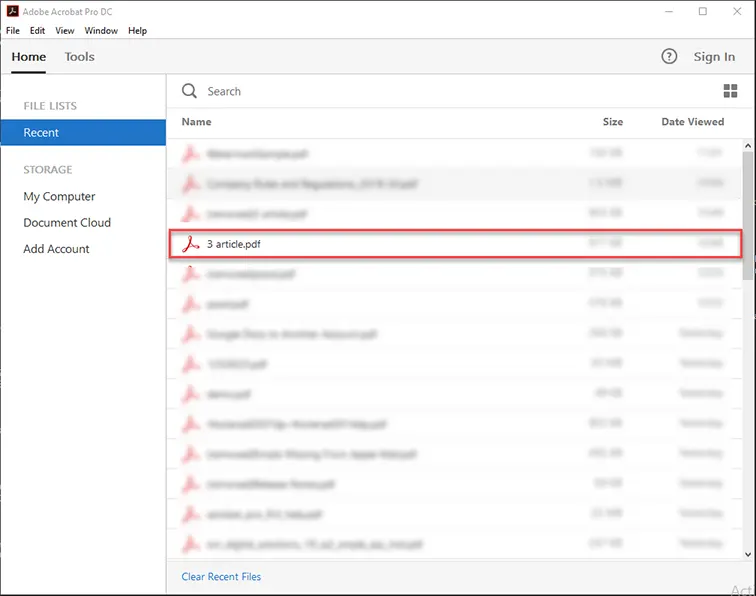Open the Help menu
This screenshot has width=756, height=596.
(137, 31)
